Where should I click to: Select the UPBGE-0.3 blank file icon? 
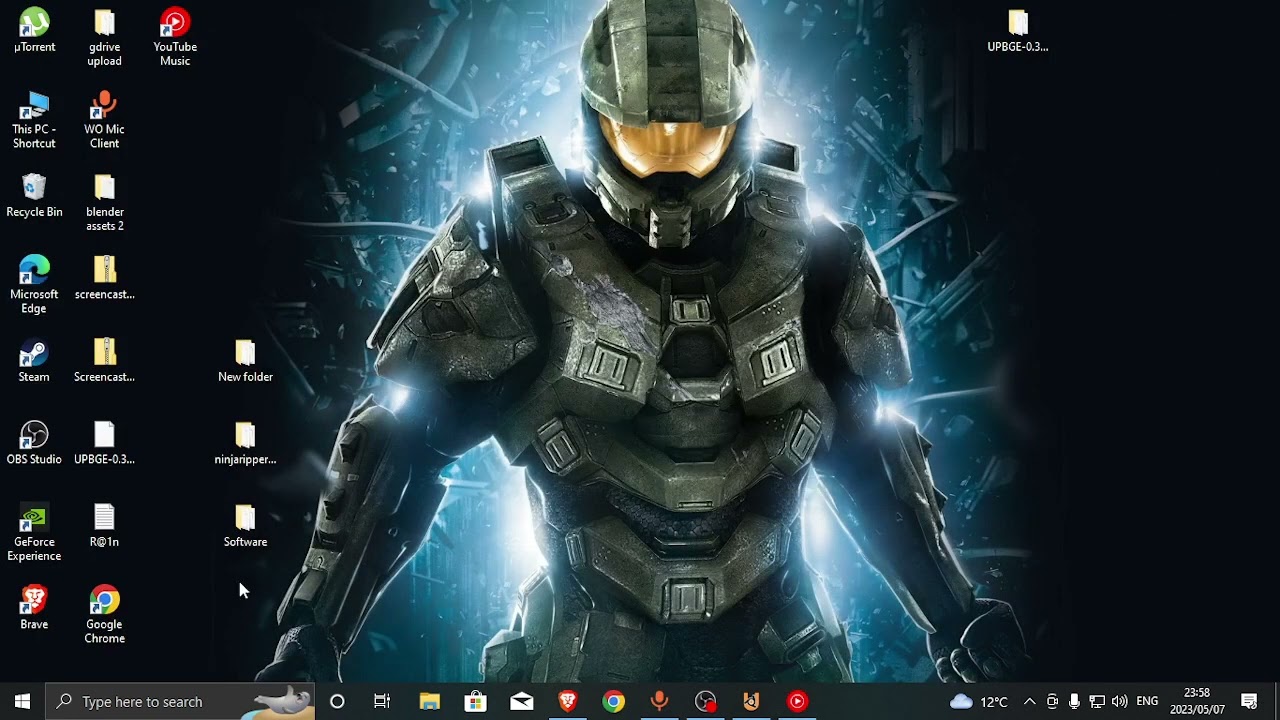point(104,443)
